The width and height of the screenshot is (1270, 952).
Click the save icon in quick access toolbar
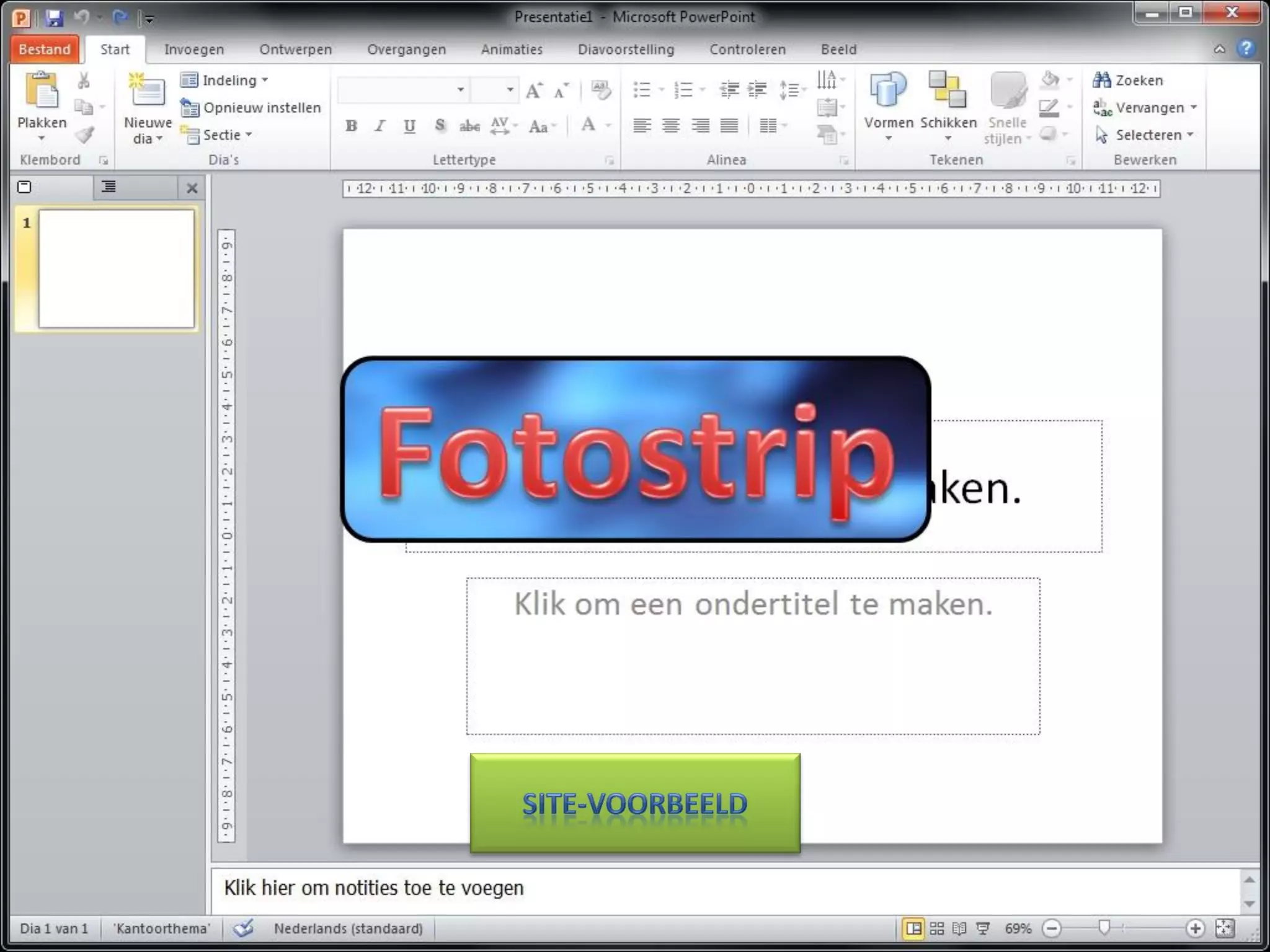[x=54, y=17]
